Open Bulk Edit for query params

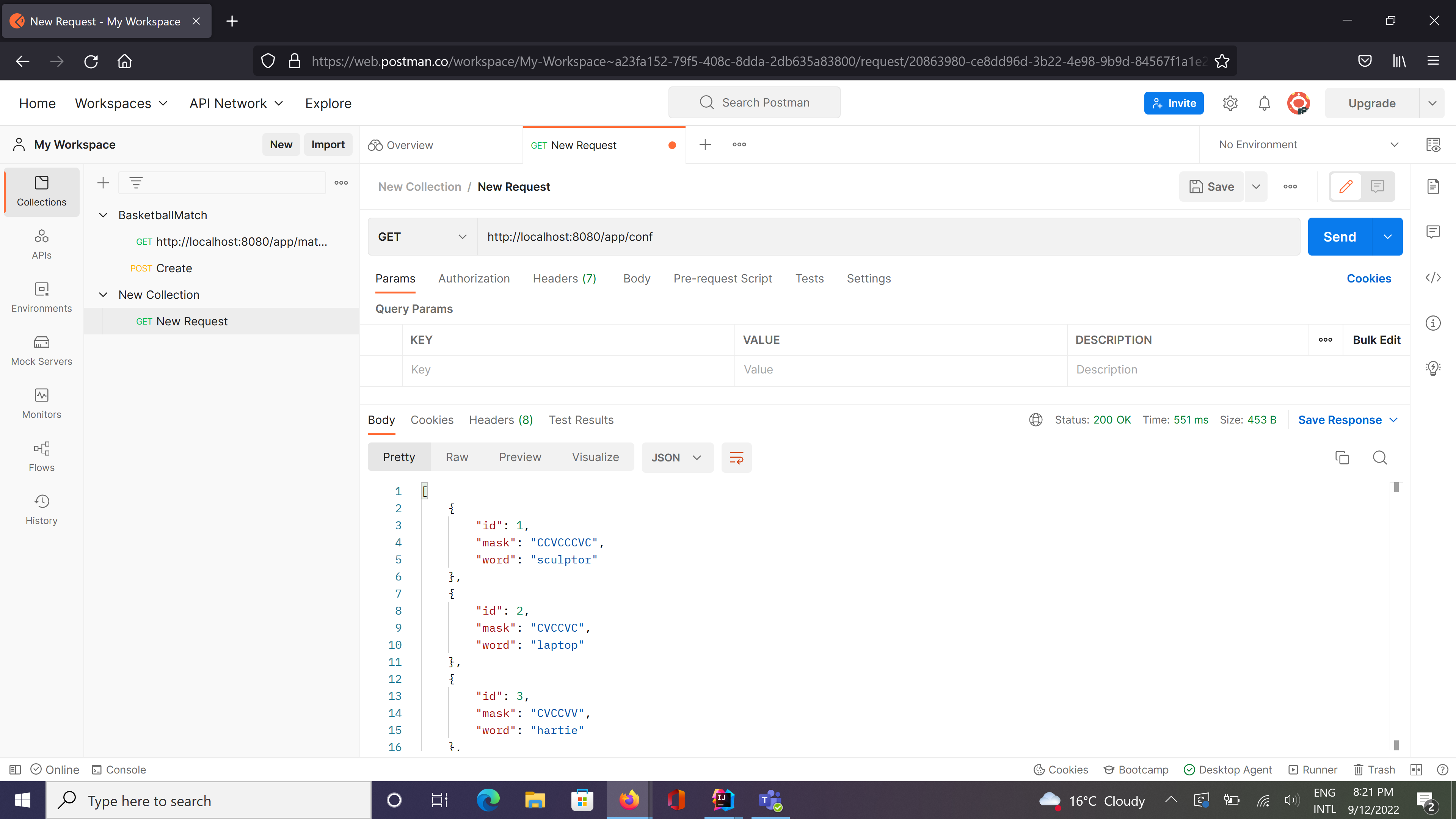pyautogui.click(x=1376, y=340)
